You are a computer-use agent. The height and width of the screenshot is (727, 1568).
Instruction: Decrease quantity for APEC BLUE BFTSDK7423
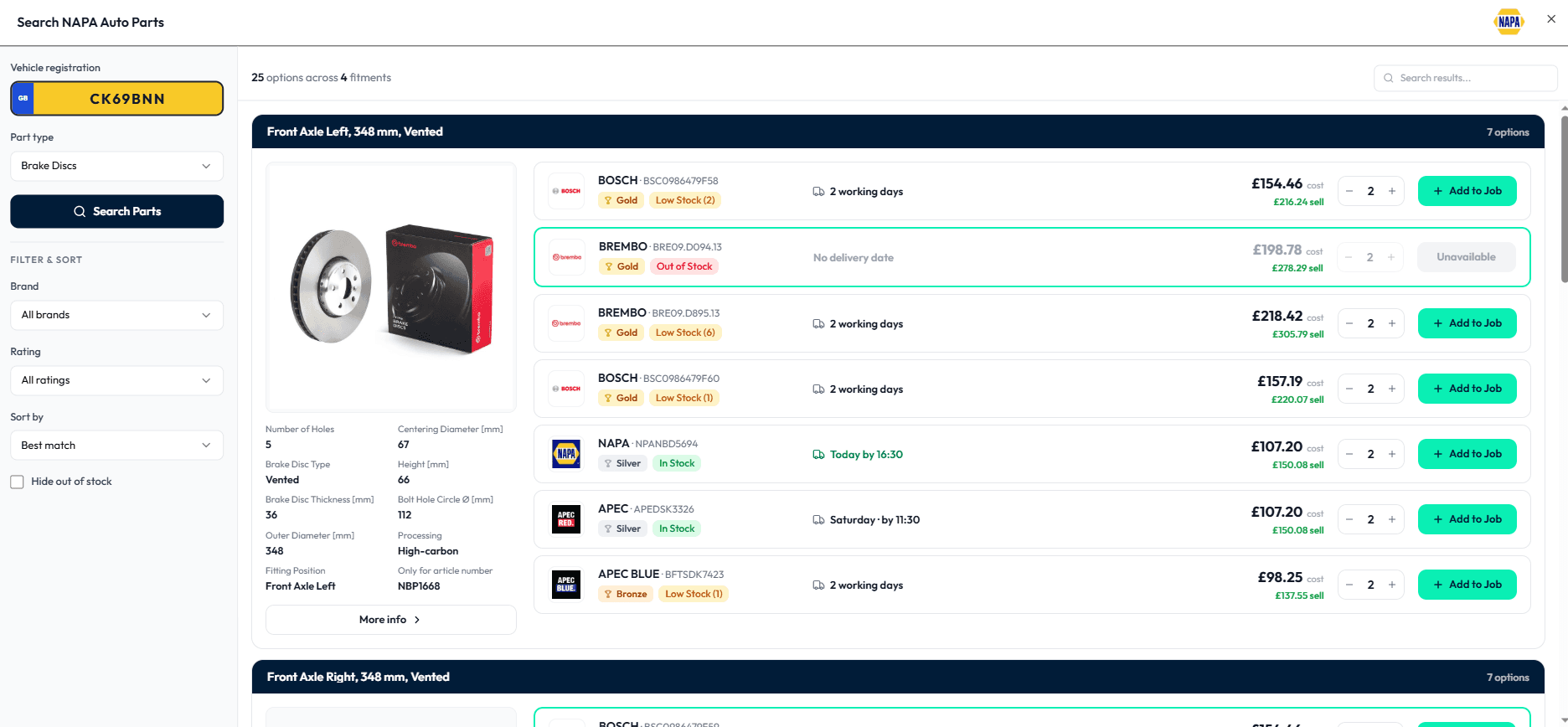point(1349,585)
